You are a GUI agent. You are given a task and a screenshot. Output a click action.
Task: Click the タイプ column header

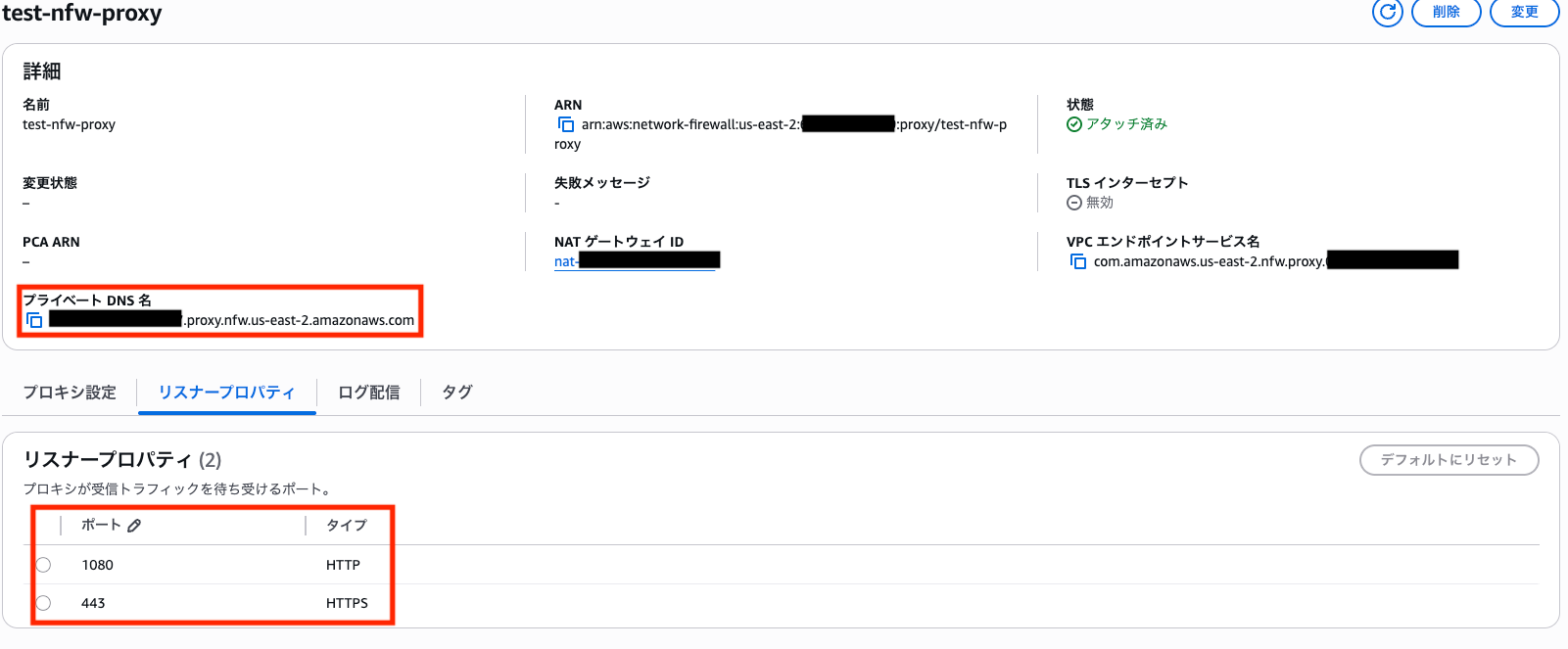click(x=347, y=526)
